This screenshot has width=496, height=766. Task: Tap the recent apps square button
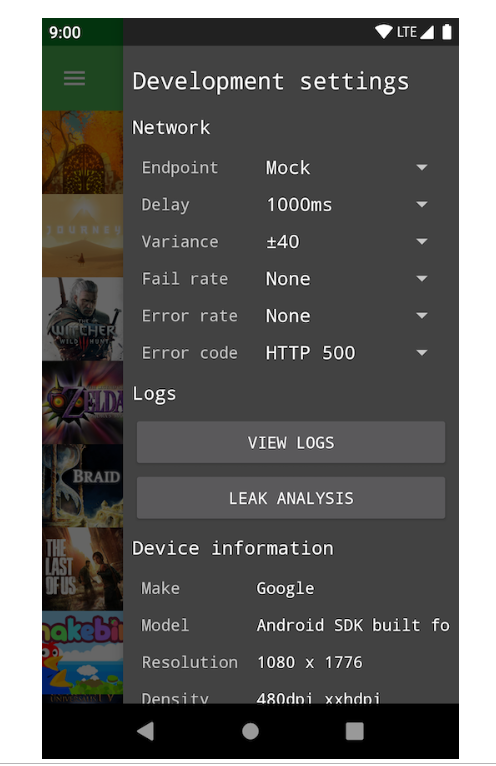pos(354,731)
